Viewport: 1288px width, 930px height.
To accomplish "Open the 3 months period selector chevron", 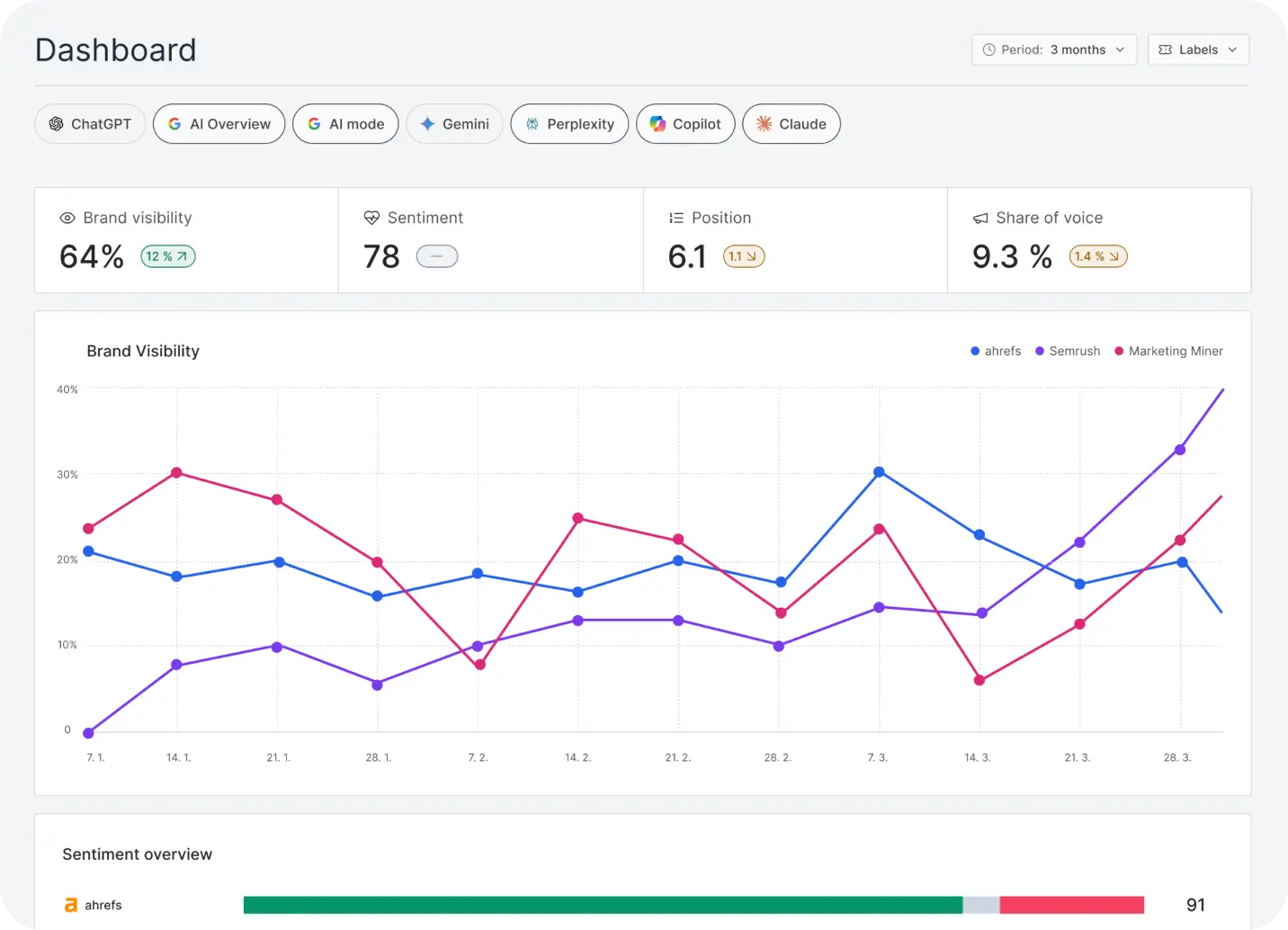I will click(x=1121, y=49).
